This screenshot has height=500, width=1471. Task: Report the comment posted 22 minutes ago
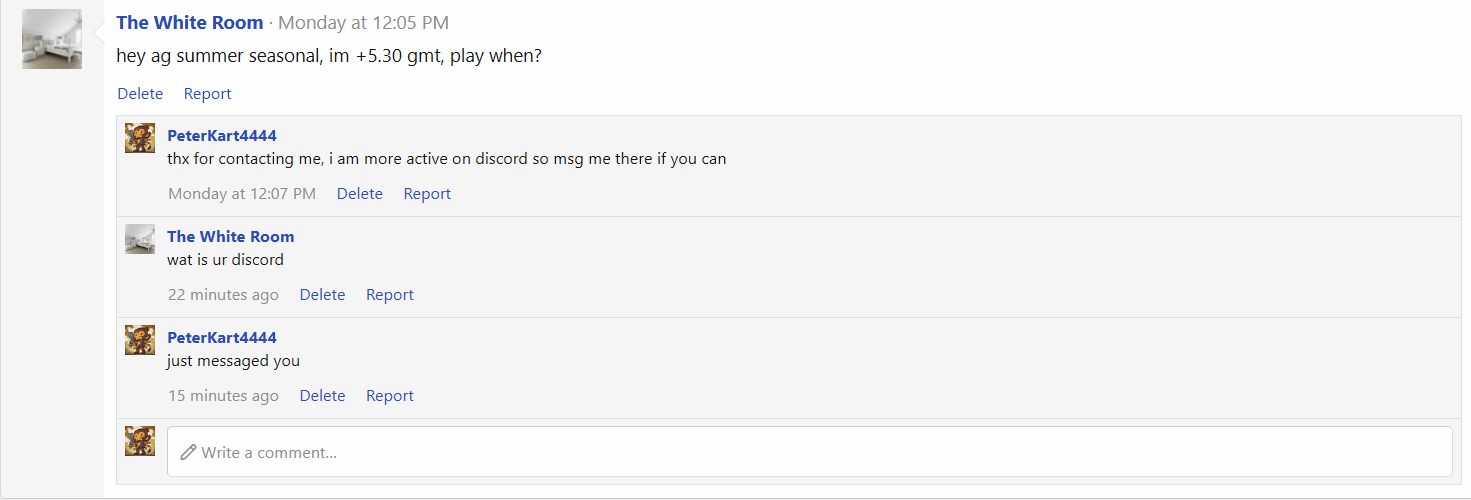coord(390,294)
